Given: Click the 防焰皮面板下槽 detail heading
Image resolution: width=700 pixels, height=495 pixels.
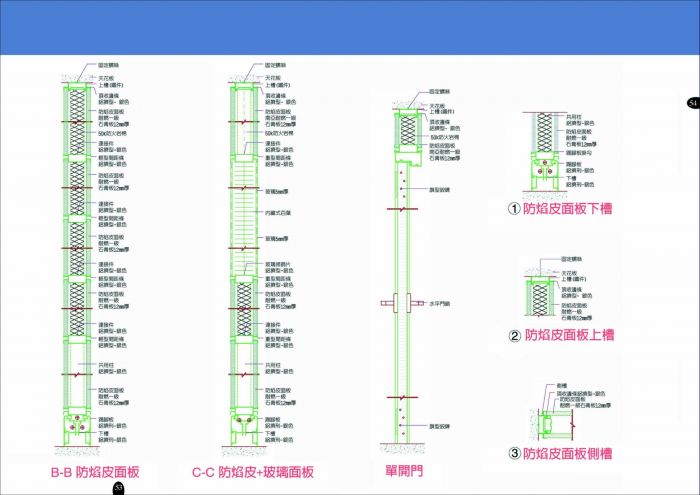Looking at the screenshot, I should [x=568, y=211].
